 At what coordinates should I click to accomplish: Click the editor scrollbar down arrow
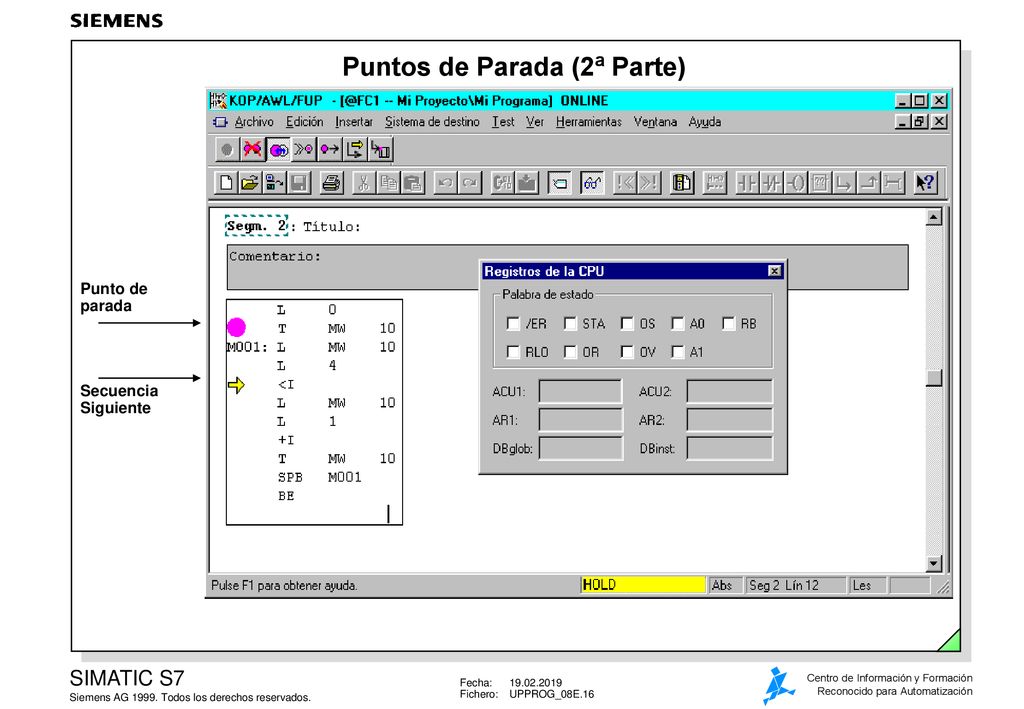(934, 563)
